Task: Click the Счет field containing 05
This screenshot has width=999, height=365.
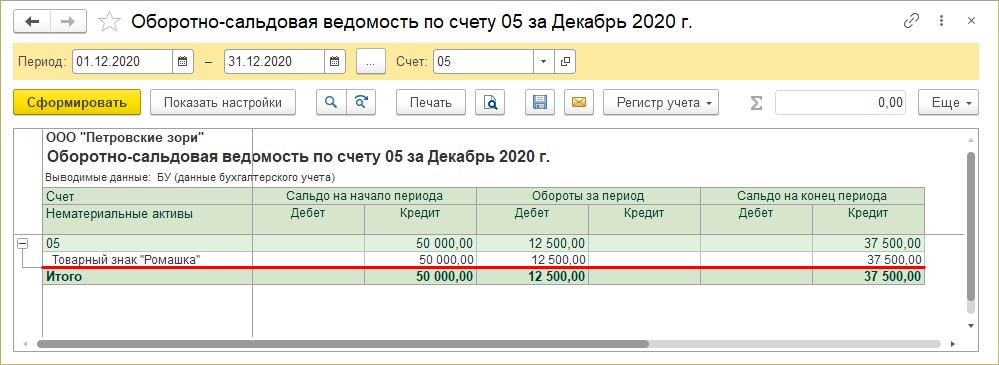Action: point(484,62)
